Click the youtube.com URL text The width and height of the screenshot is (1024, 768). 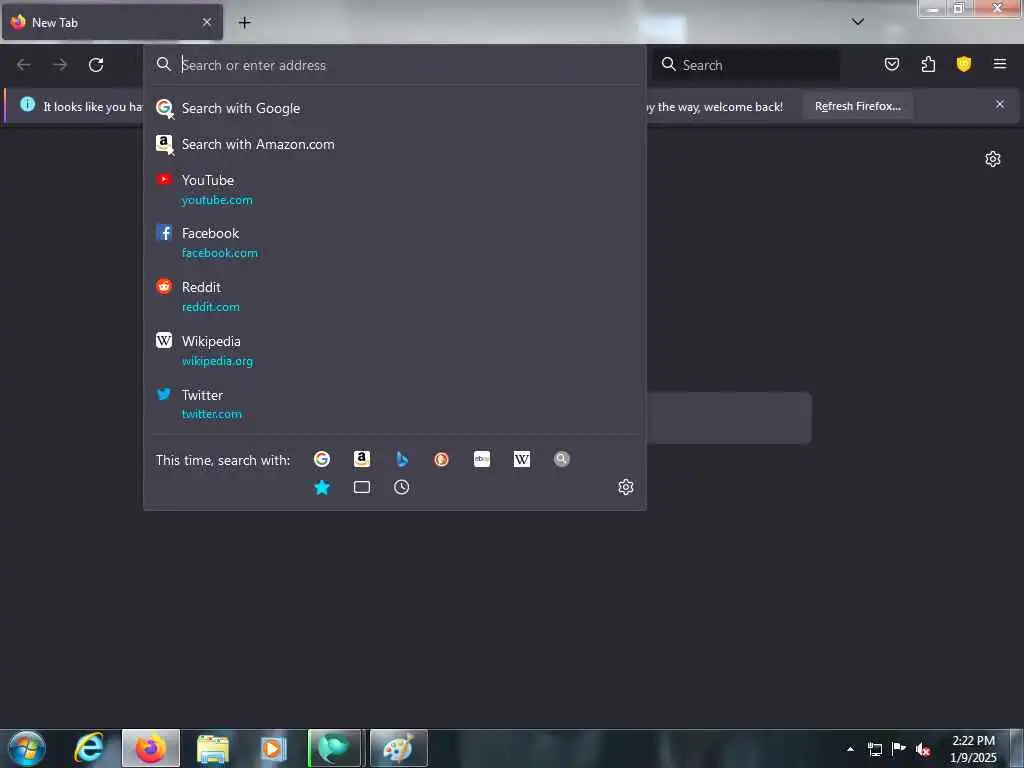tap(217, 200)
